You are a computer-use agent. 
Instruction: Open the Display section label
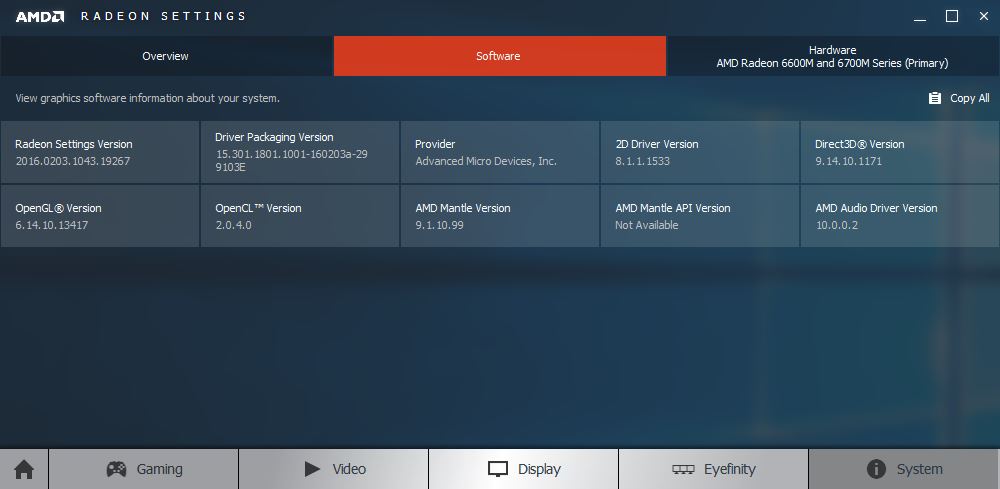click(539, 470)
